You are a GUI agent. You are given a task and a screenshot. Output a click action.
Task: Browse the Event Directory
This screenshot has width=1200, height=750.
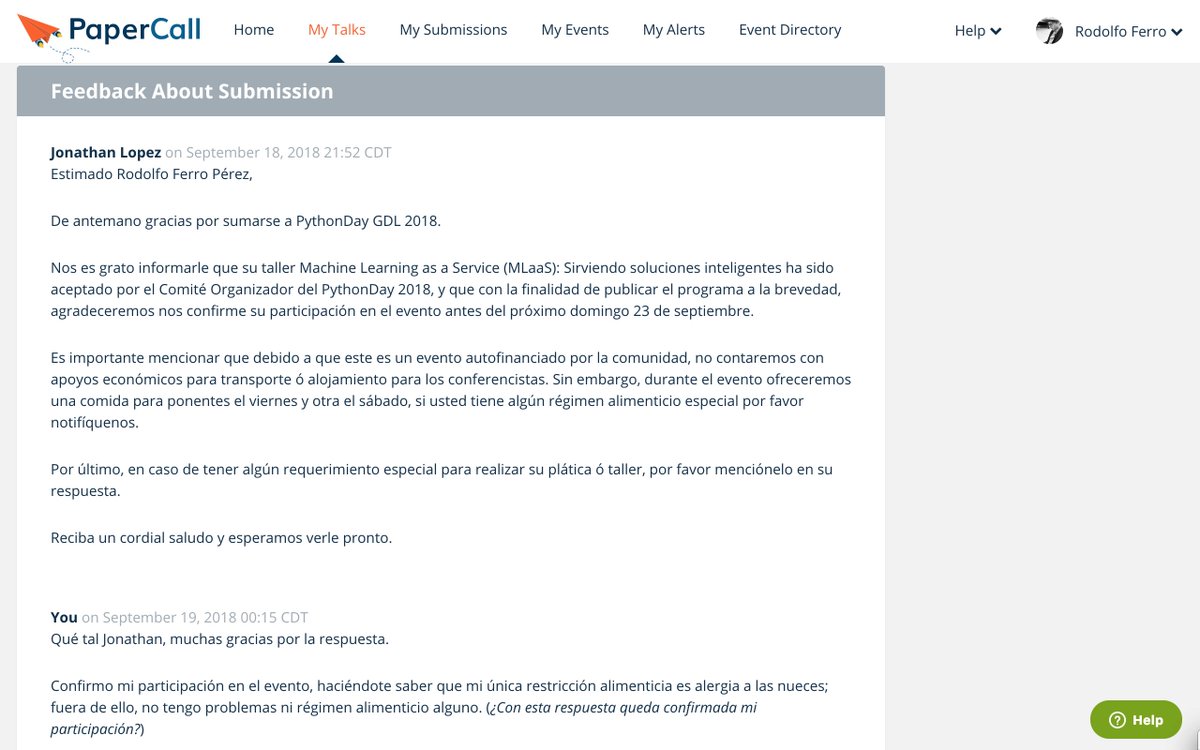click(x=790, y=30)
